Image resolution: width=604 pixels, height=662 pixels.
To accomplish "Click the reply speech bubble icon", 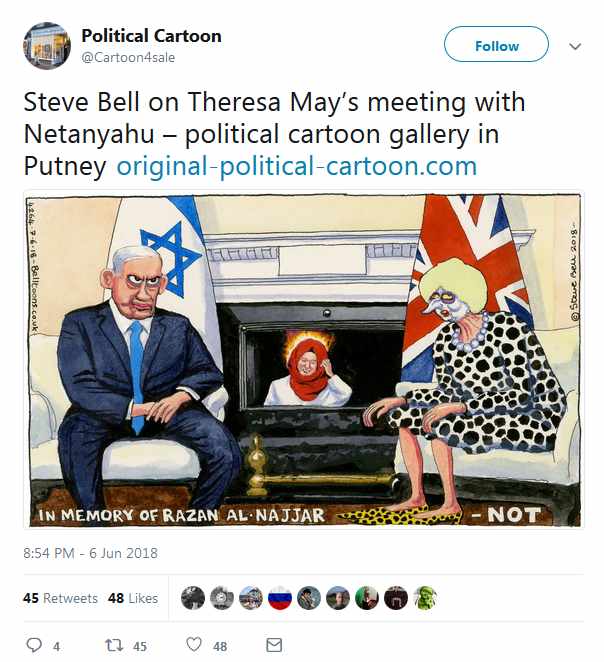I will coord(33,646).
